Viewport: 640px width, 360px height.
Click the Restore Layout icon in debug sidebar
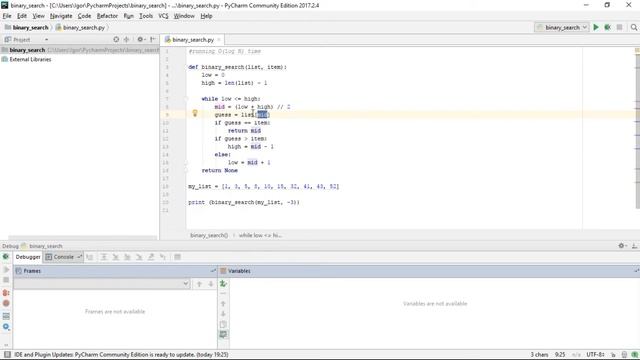point(6,316)
